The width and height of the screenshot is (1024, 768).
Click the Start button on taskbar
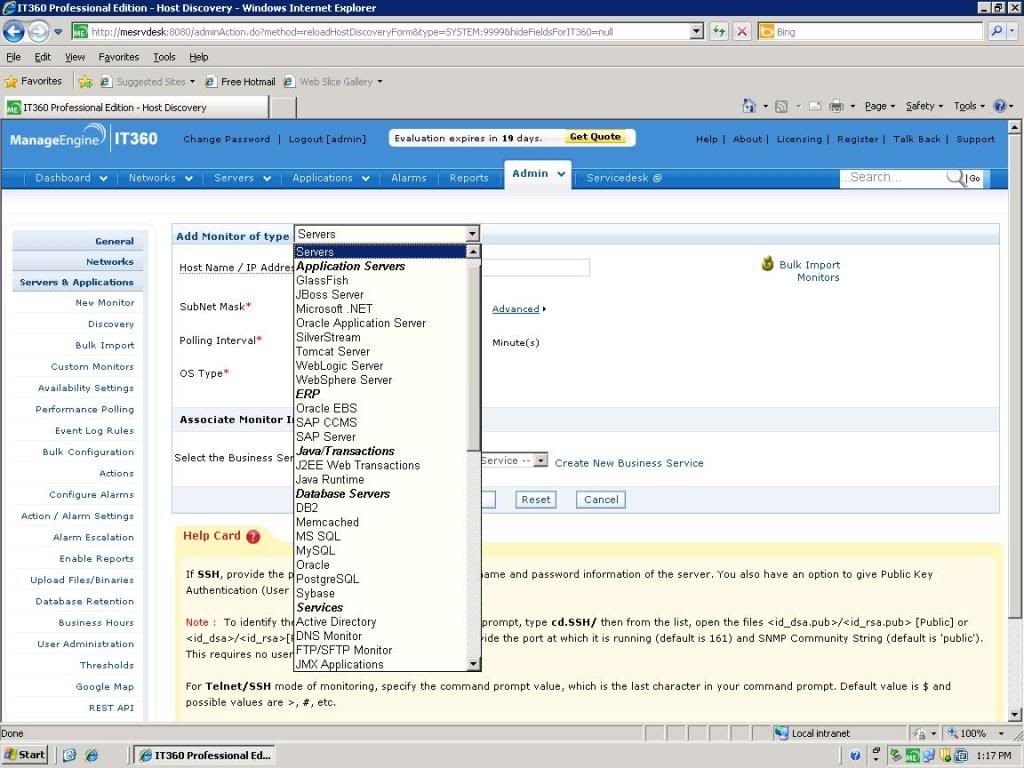[25, 755]
